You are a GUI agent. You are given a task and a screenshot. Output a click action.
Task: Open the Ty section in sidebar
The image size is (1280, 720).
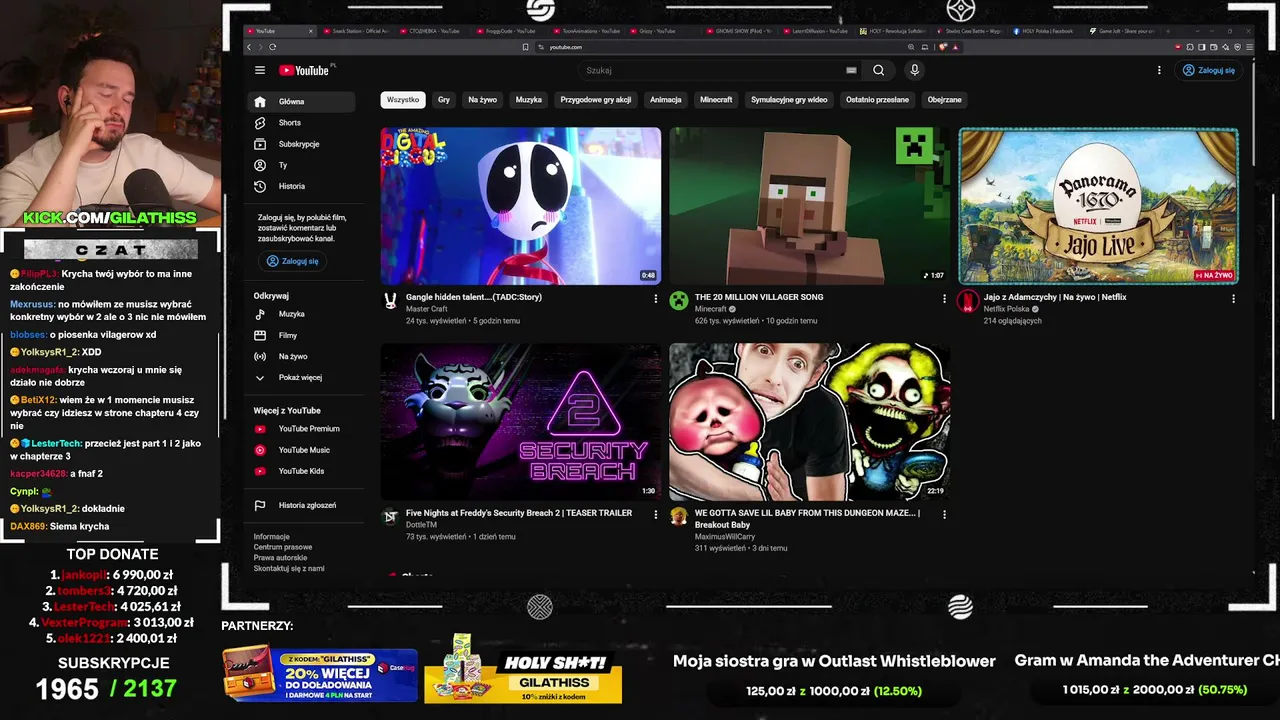click(x=301, y=165)
